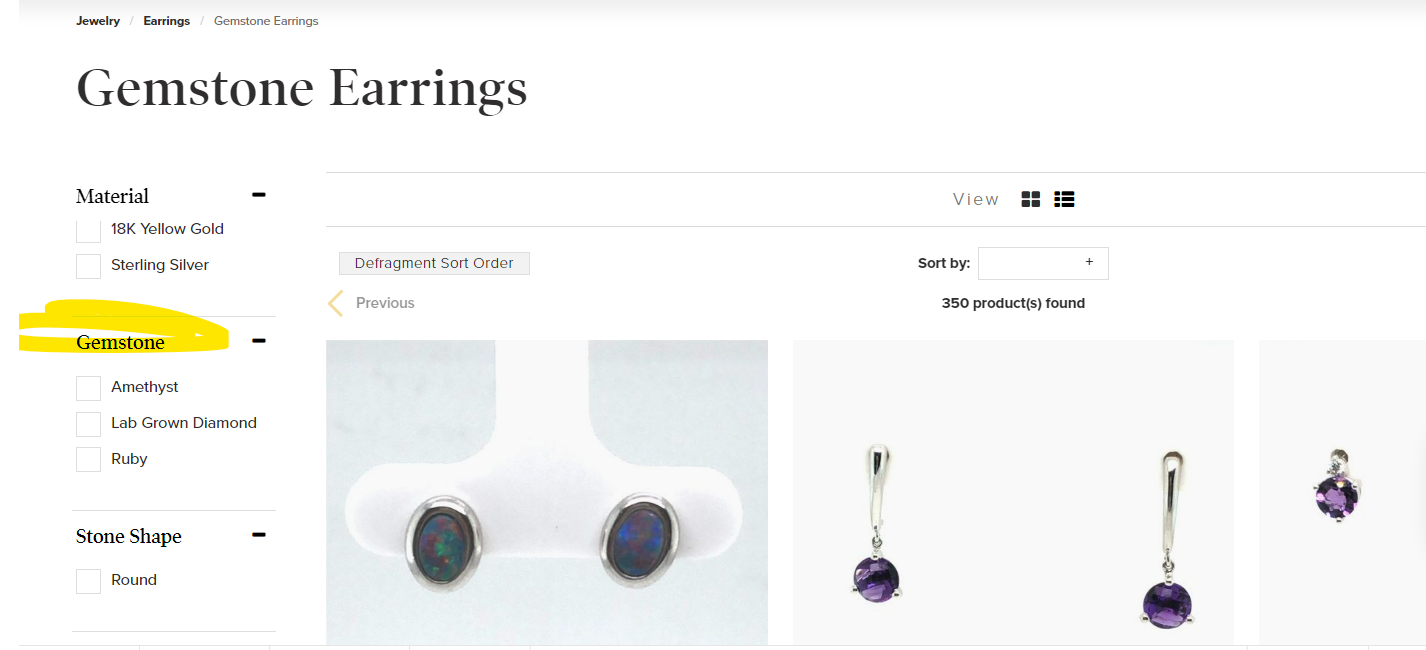Screen dimensions: 1426x650
Task: Collapse the Material filter section
Action: 259,195
